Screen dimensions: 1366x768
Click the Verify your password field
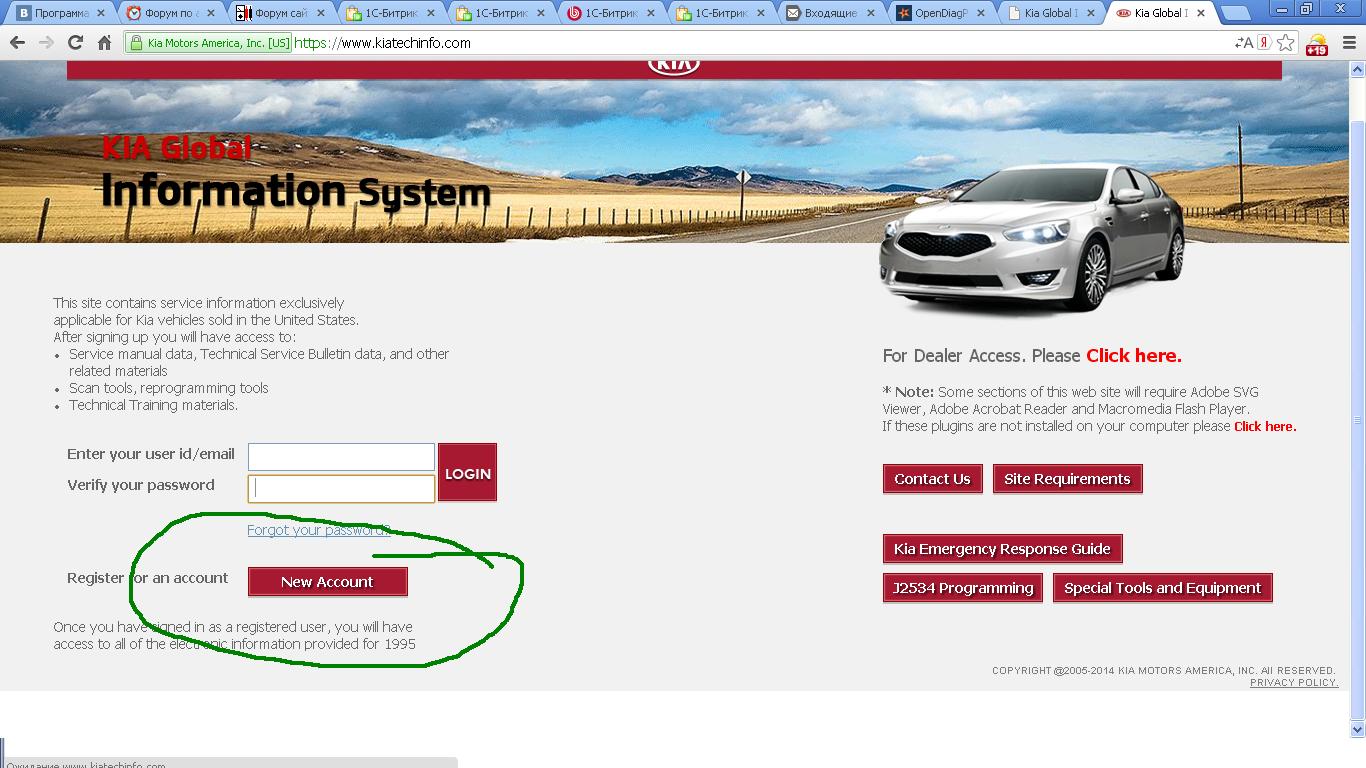(341, 488)
